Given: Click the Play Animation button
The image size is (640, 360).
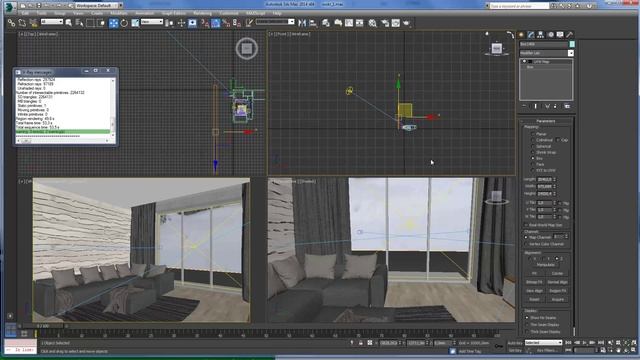Looking at the screenshot, I should click(x=584, y=343).
